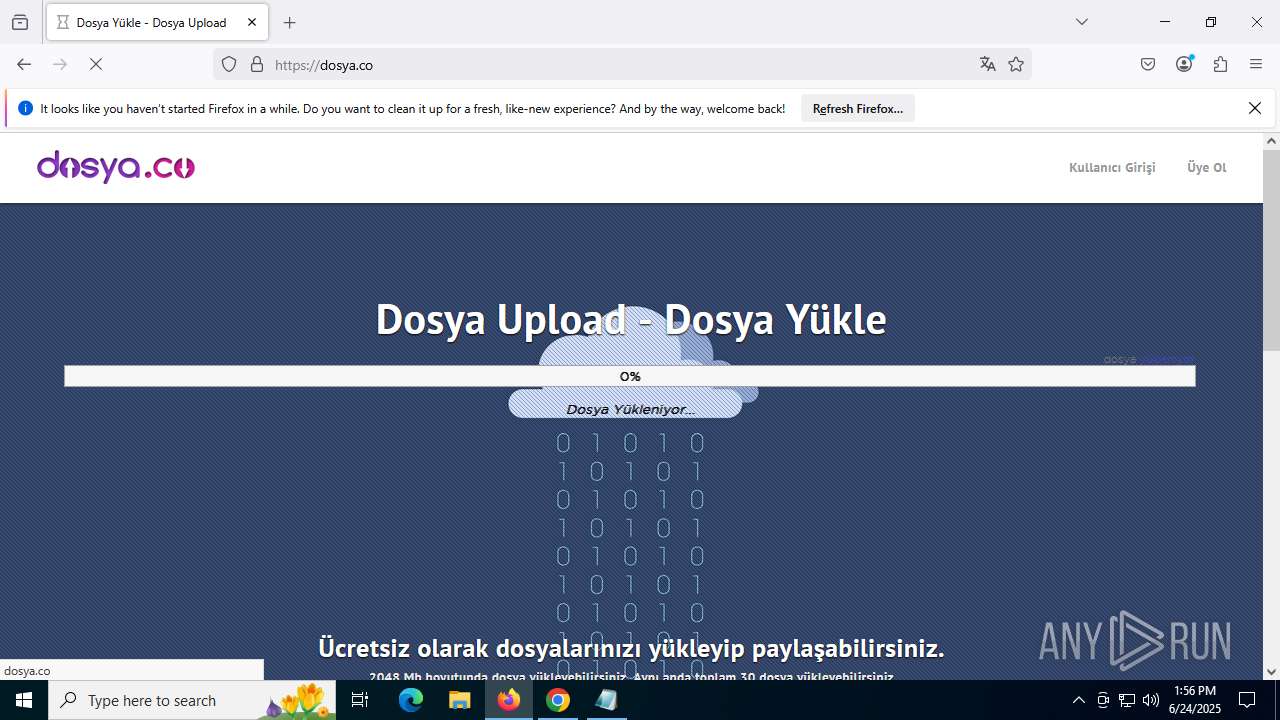Save to Pocket icon
Screen dimensions: 1280x720
(1148, 64)
